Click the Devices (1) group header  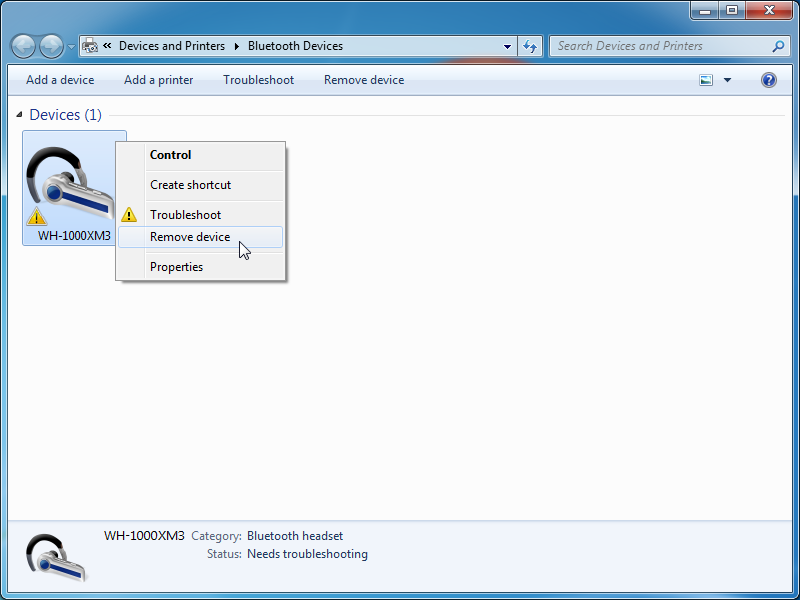coord(66,115)
